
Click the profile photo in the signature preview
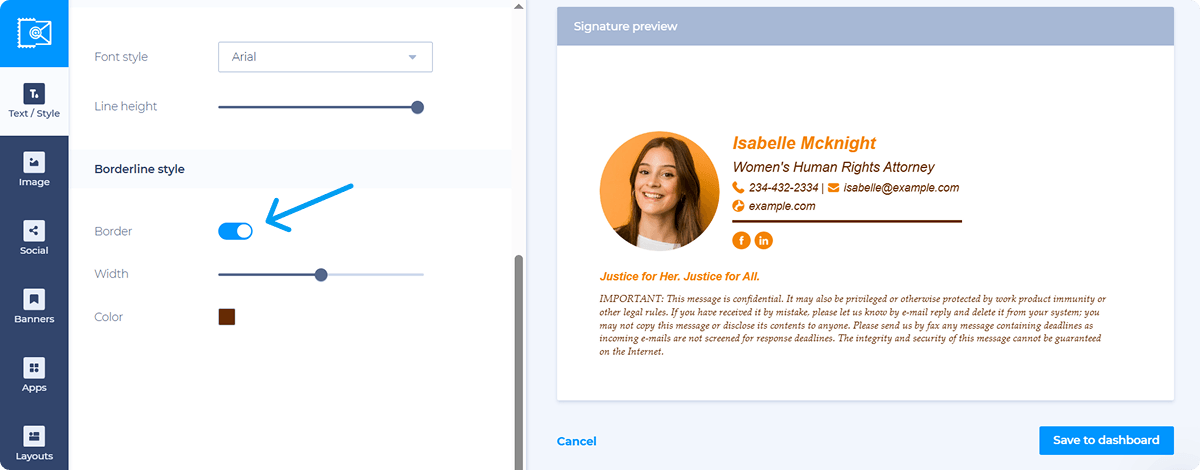click(x=659, y=191)
